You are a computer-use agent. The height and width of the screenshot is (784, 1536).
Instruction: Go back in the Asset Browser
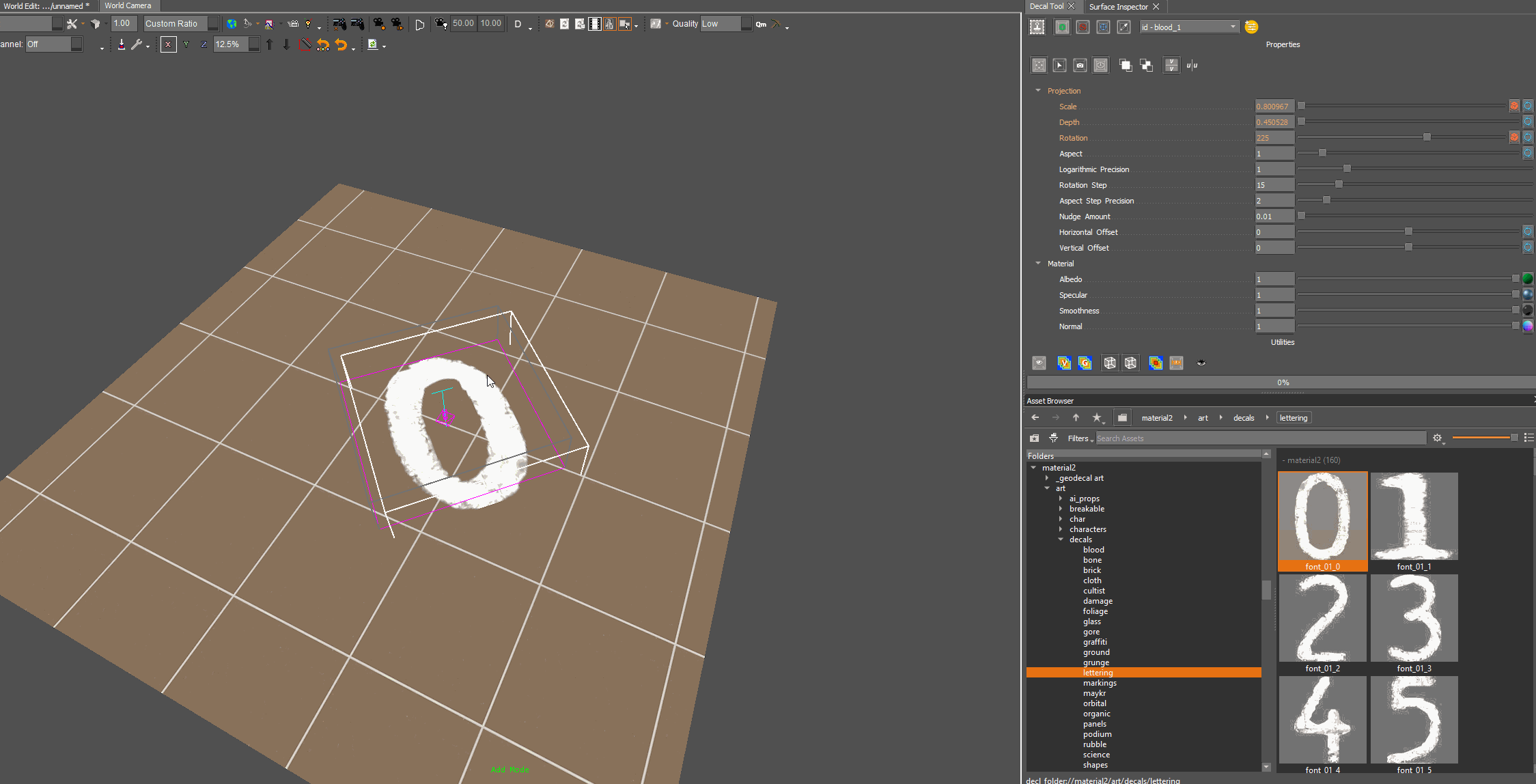pyautogui.click(x=1035, y=418)
